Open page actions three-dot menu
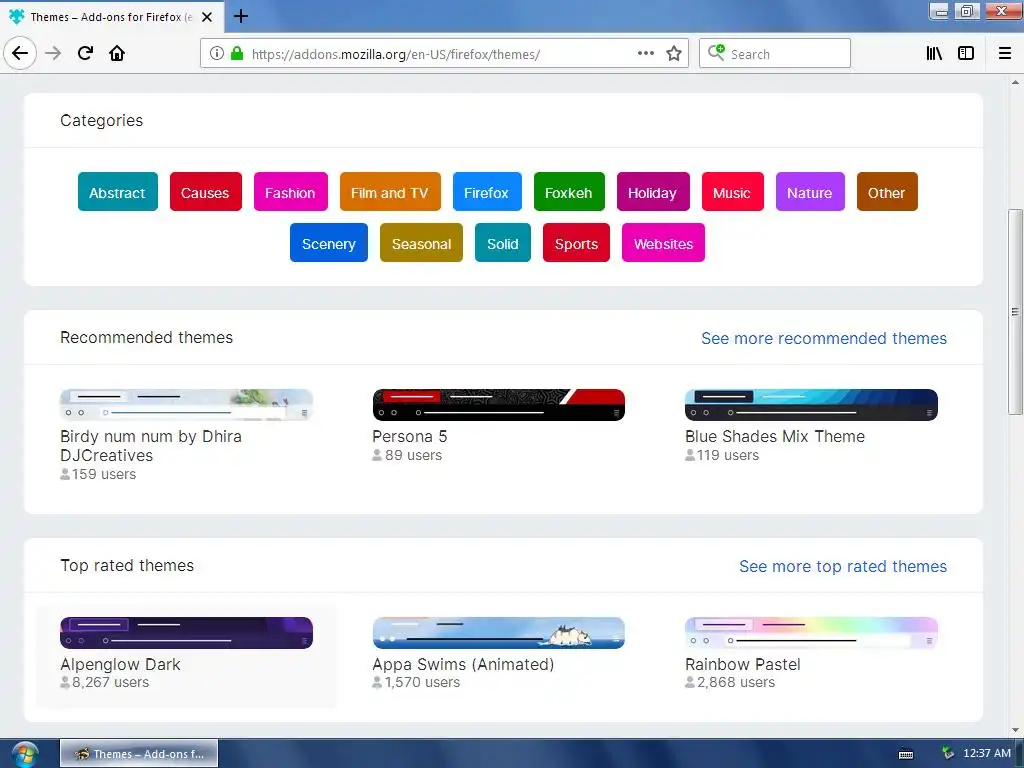1024x768 pixels. point(646,54)
